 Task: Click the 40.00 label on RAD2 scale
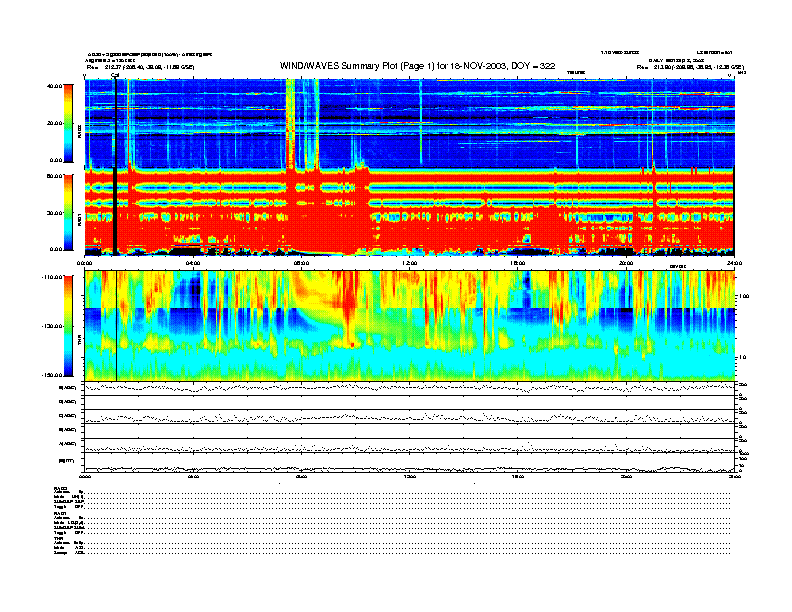(x=54, y=86)
